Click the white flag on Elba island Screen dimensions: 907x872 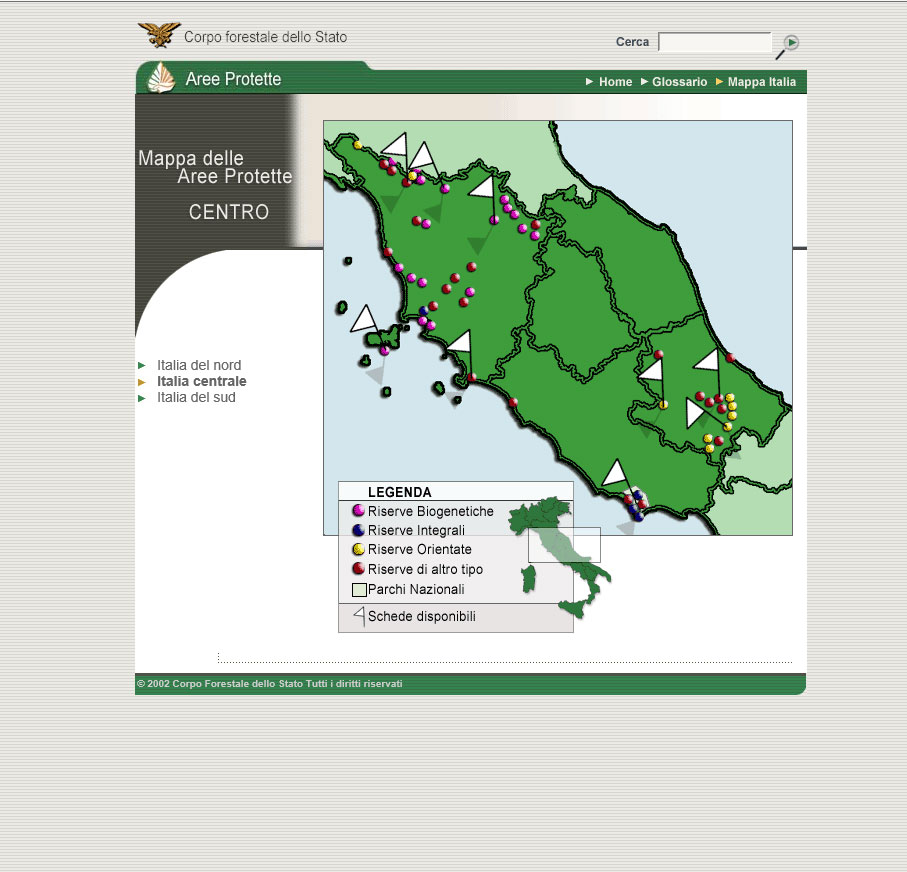pyautogui.click(x=365, y=319)
